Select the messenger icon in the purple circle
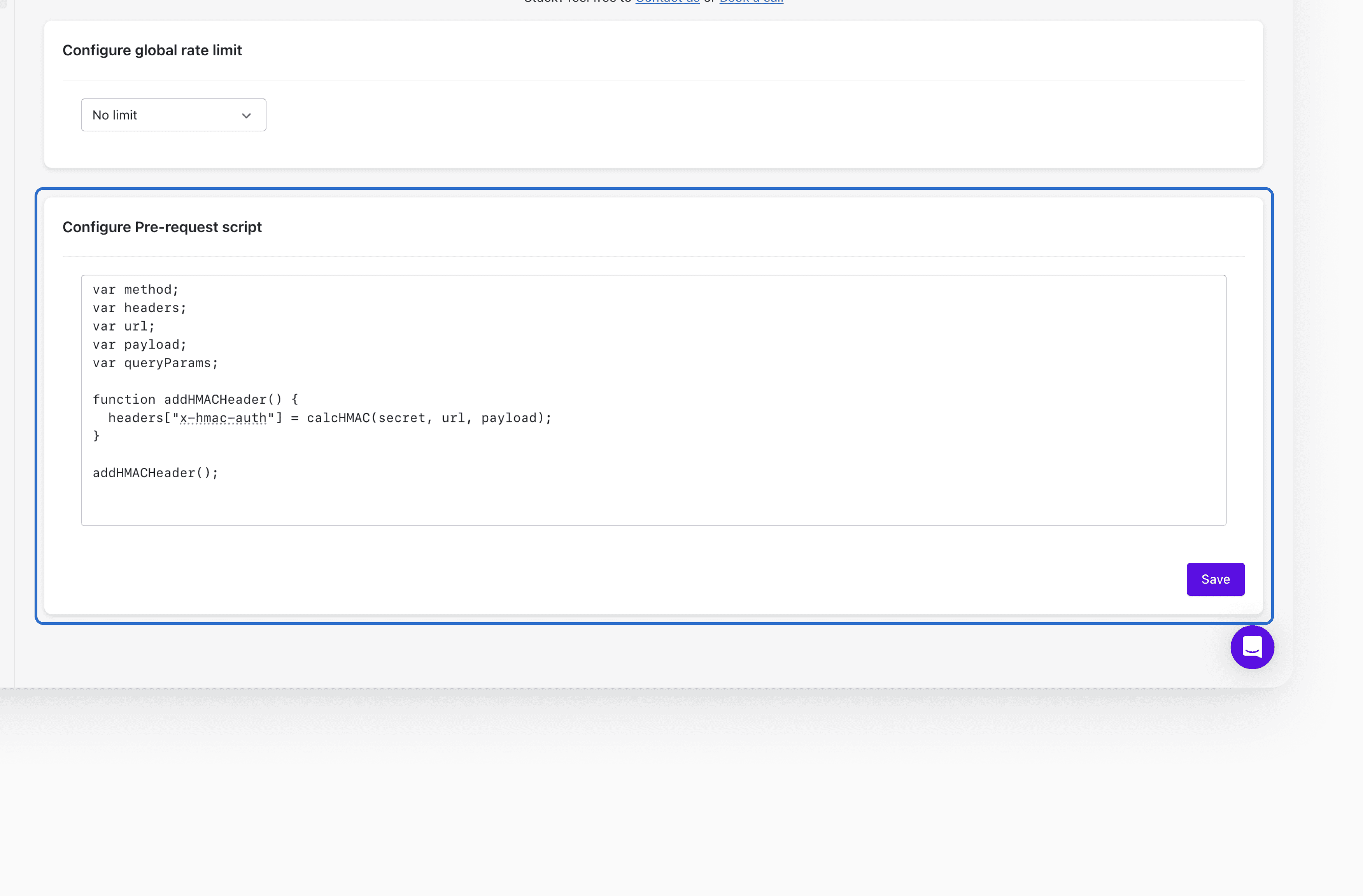Screen dimensions: 1363x896 point(1252,647)
